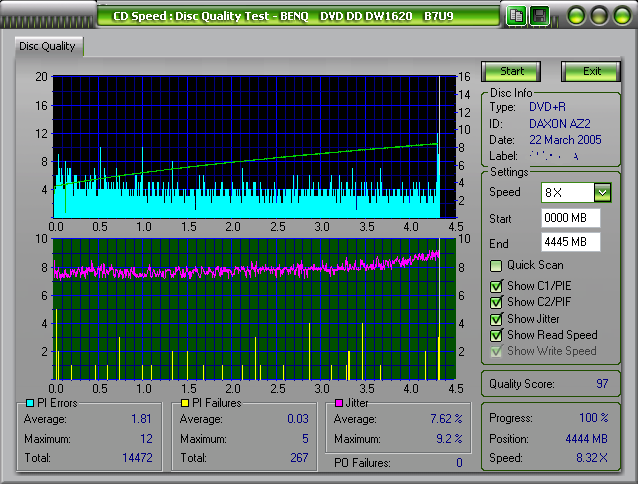Click the greyed Show Write Speed checkbox

coord(496,351)
